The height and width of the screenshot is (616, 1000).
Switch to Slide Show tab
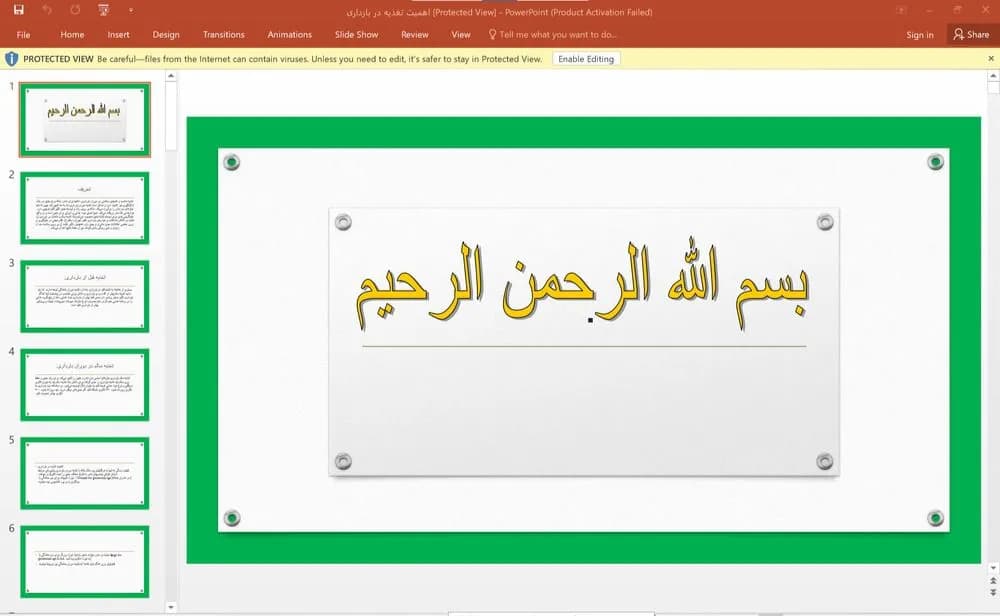[357, 34]
